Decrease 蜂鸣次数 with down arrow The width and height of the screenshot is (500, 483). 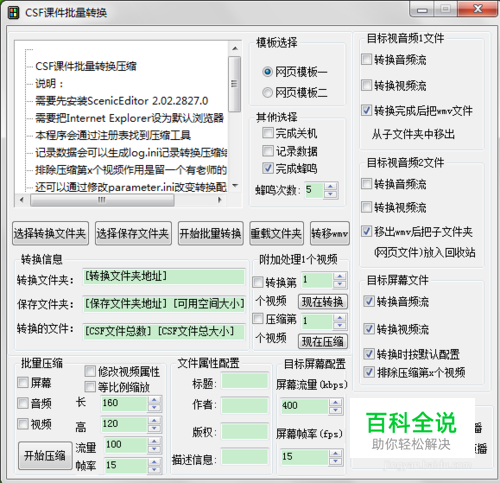click(x=330, y=194)
